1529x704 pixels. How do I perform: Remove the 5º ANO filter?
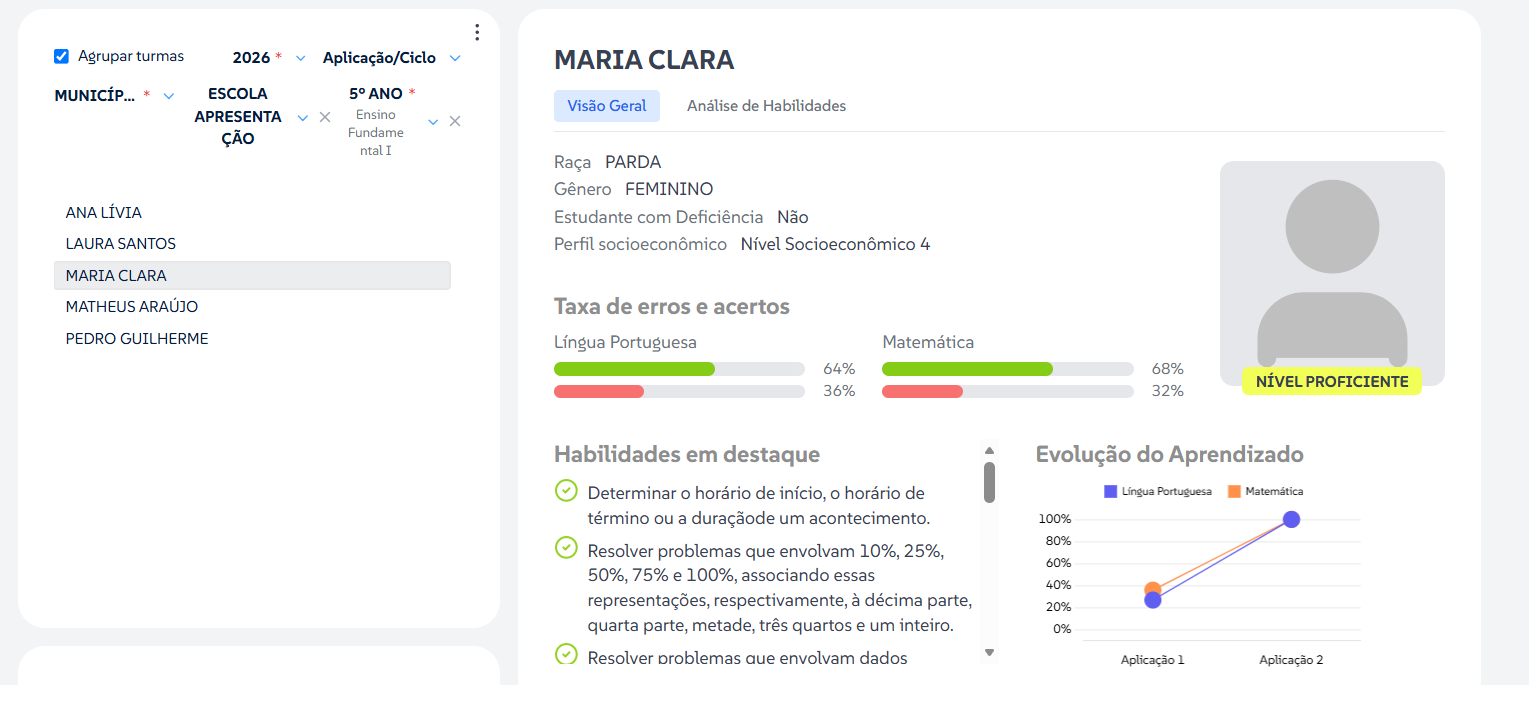[455, 121]
